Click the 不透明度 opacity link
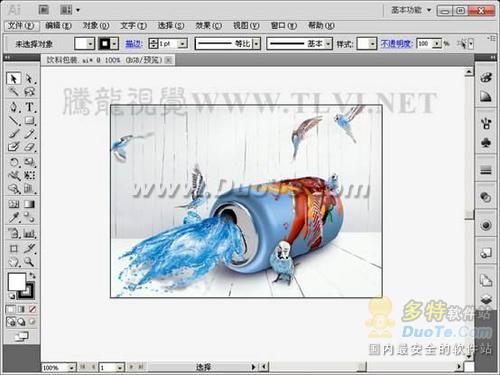This screenshot has width=500, height=375. (397, 44)
